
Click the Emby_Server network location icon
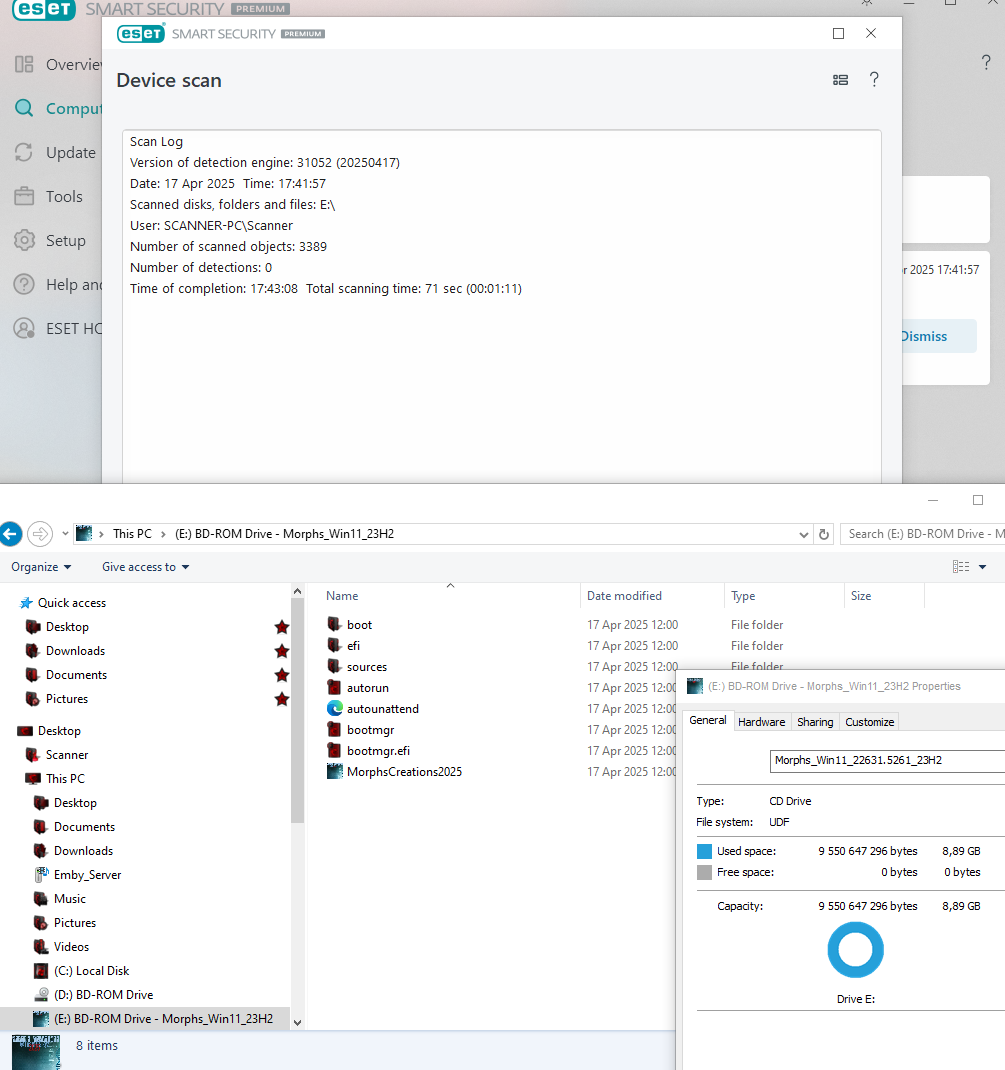tap(41, 874)
